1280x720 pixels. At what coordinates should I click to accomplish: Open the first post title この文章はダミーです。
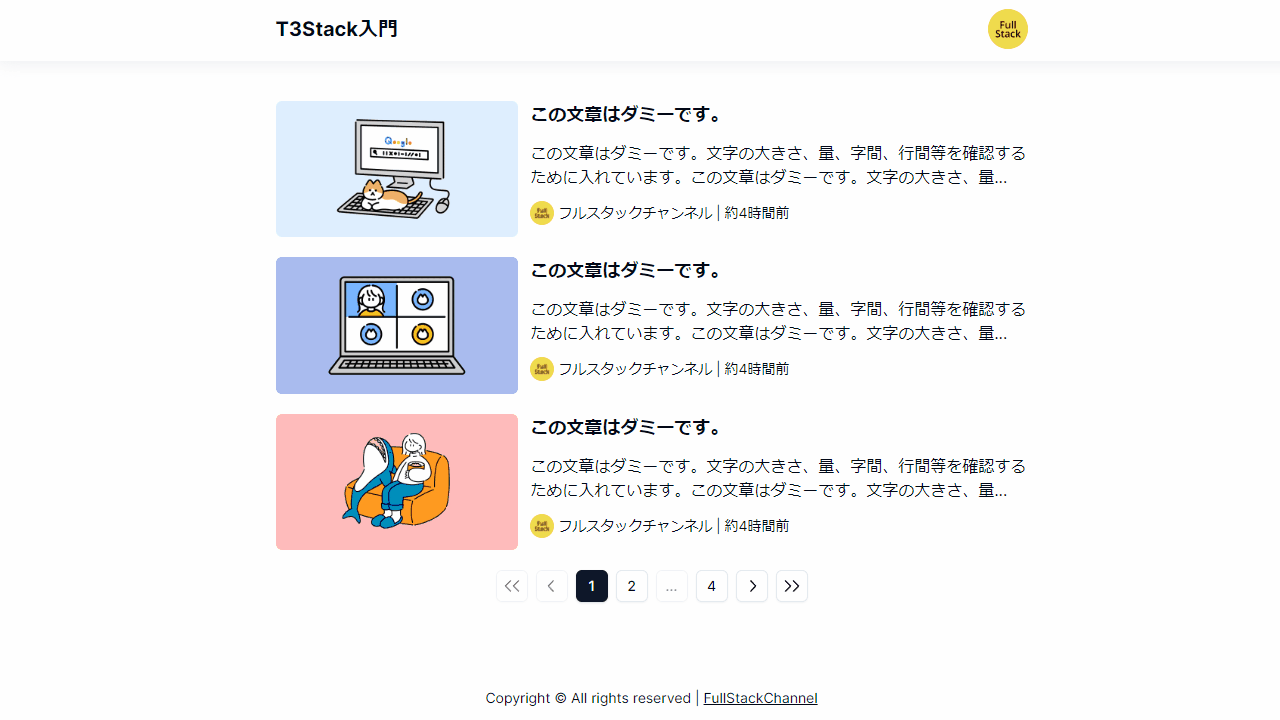(x=627, y=114)
